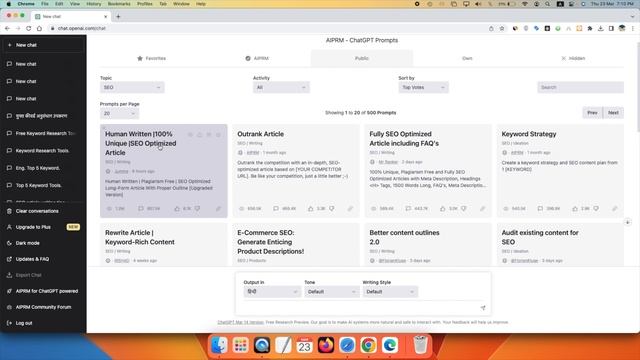640x360 pixels.
Task: Switch to the Favorites tab
Action: [x=151, y=58]
